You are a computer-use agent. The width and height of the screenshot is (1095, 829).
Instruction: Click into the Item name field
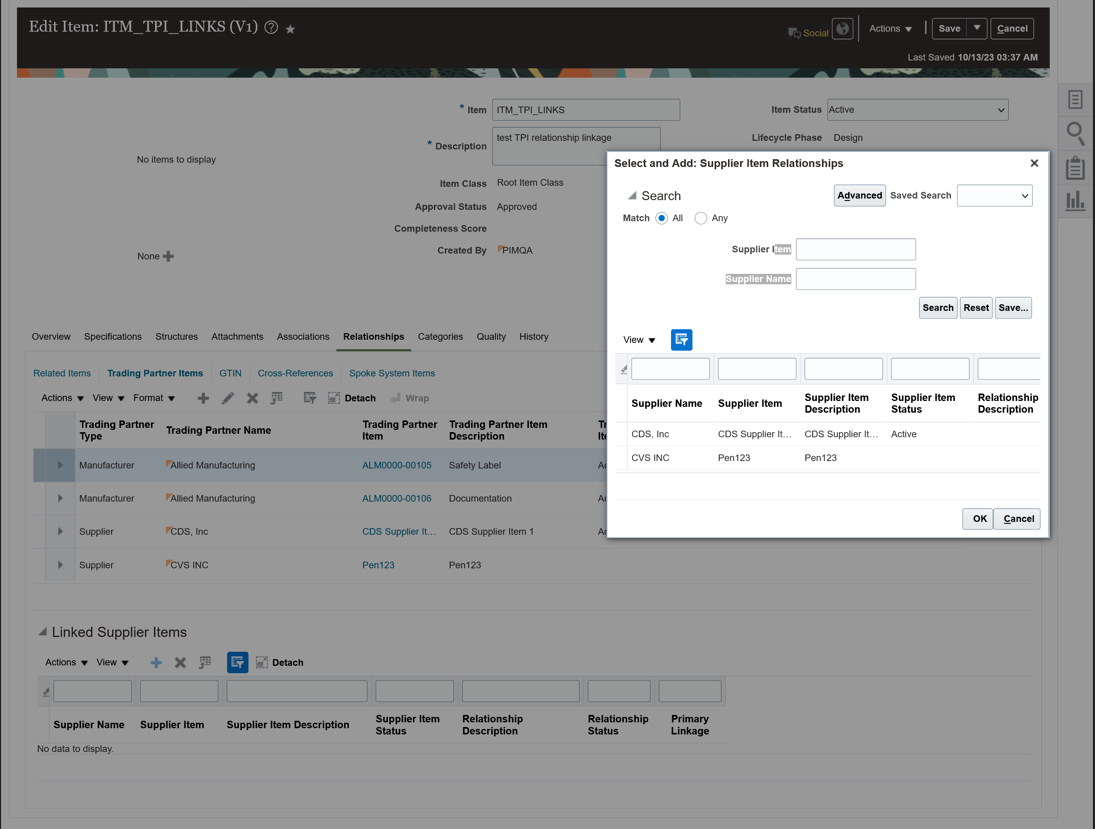pyautogui.click(x=586, y=110)
